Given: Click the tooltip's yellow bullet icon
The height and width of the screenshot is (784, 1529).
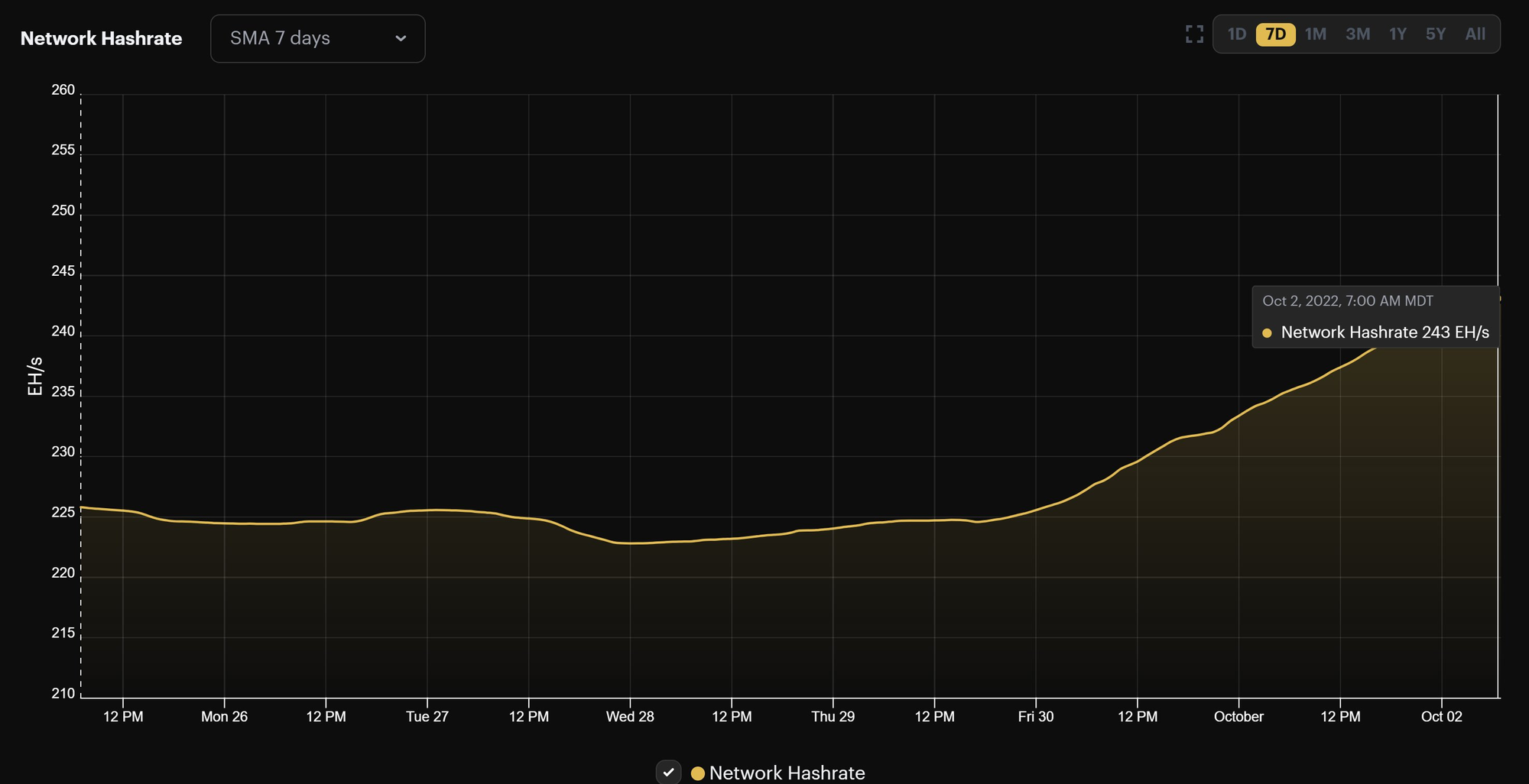Looking at the screenshot, I should click(1268, 332).
